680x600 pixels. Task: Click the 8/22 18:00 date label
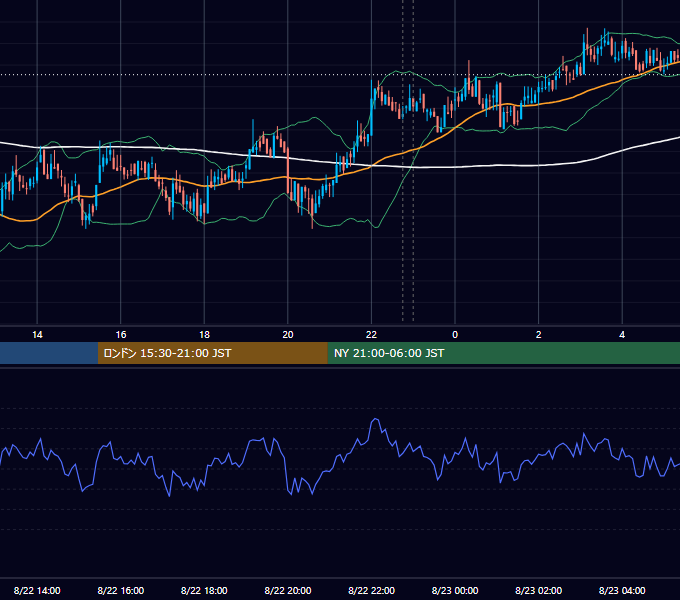pyautogui.click(x=204, y=590)
